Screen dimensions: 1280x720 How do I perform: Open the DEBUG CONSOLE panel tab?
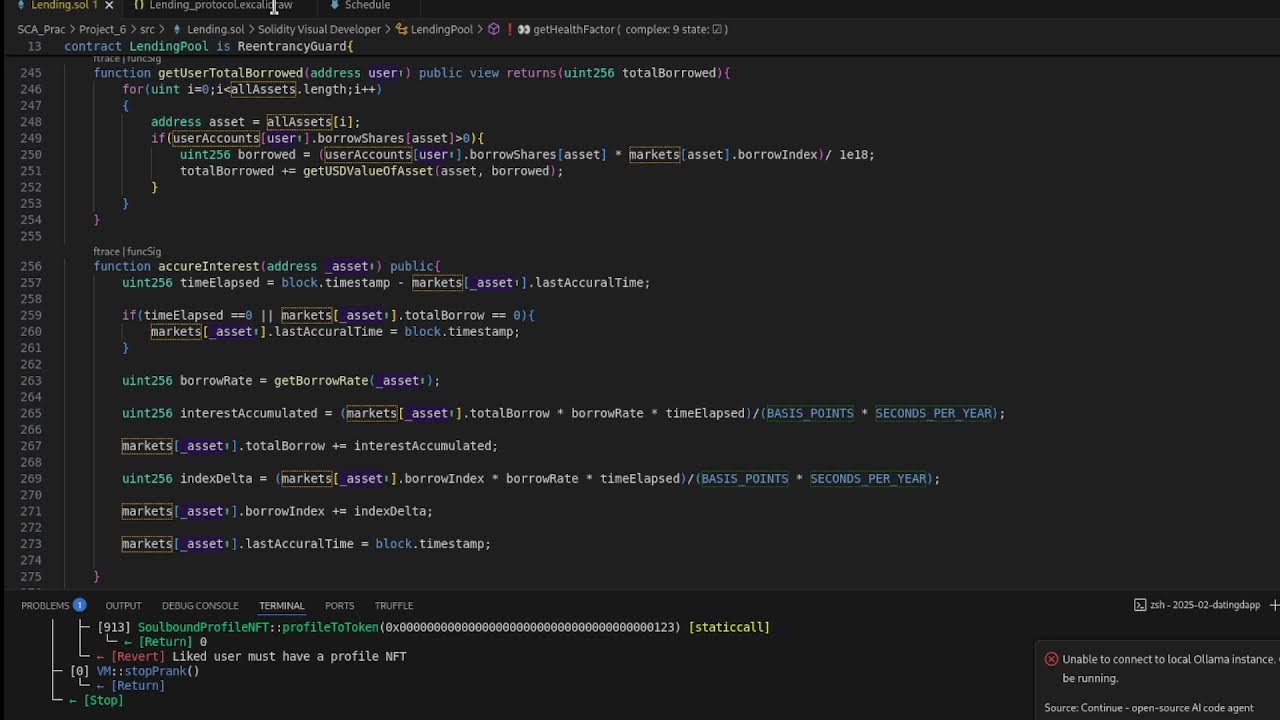(200, 605)
